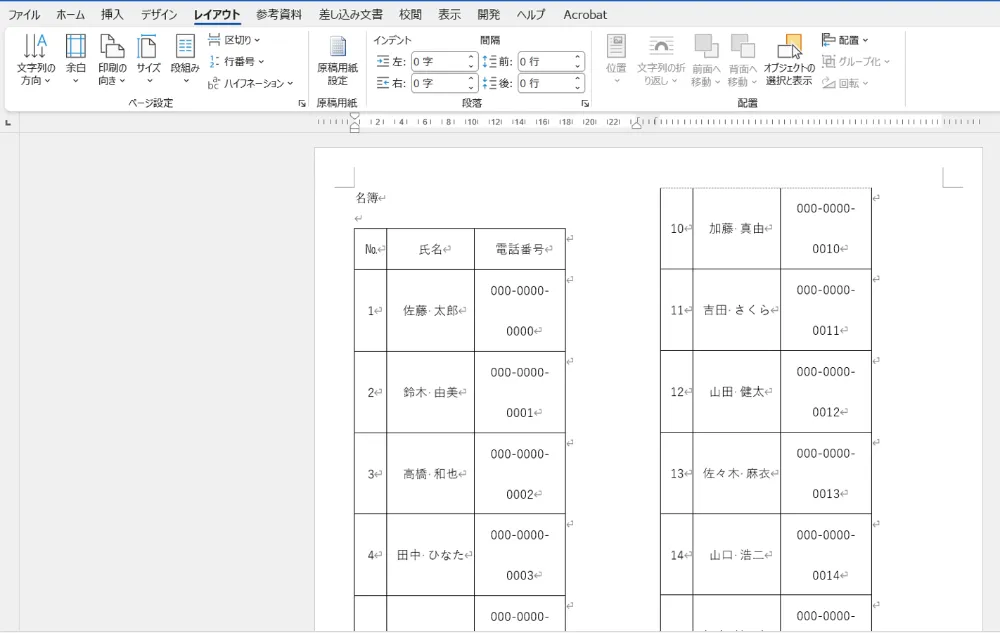Viewport: 1000px width, 633px height.
Task: Click the cell 佐藤 太郎
Action: 430,310
